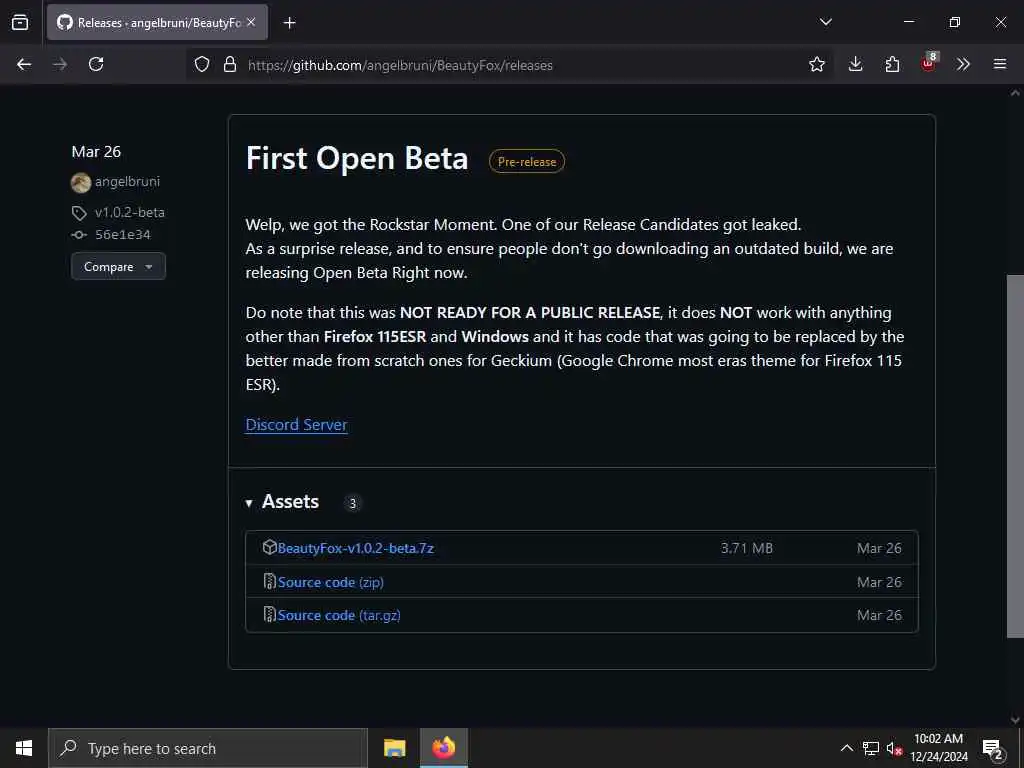Open Firefox application hamburger menu
This screenshot has width=1024, height=768.
click(x=1000, y=64)
